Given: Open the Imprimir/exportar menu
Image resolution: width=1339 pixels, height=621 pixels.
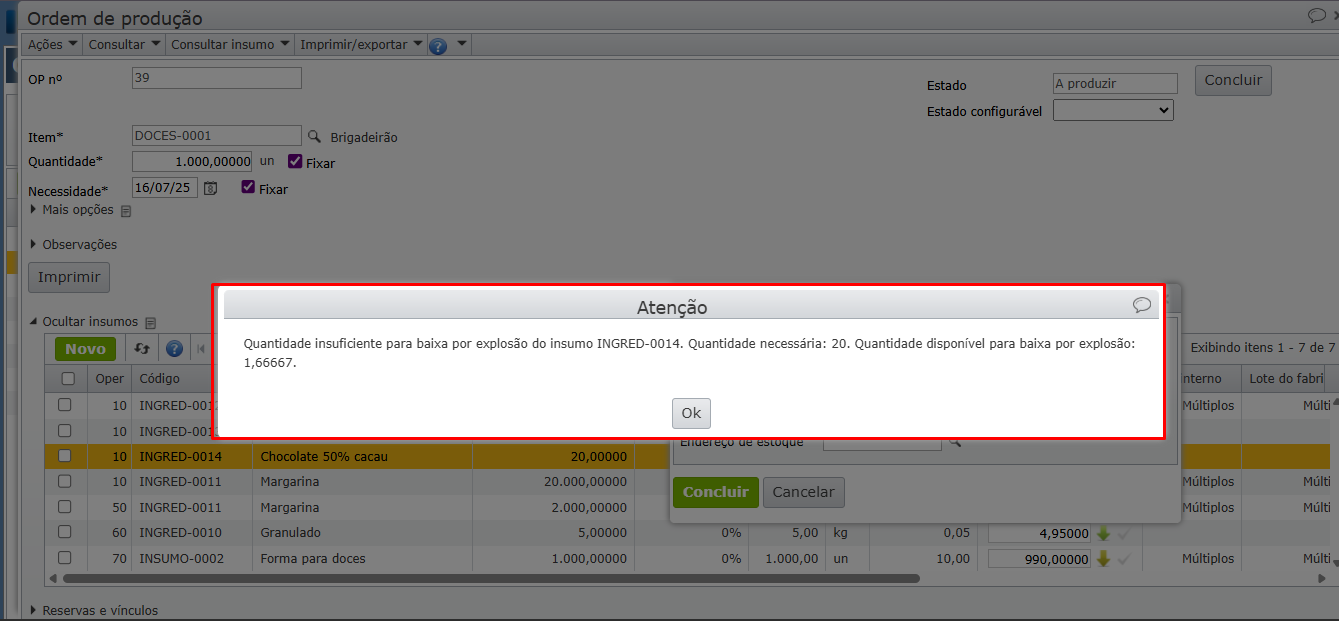Looking at the screenshot, I should tap(361, 44).
